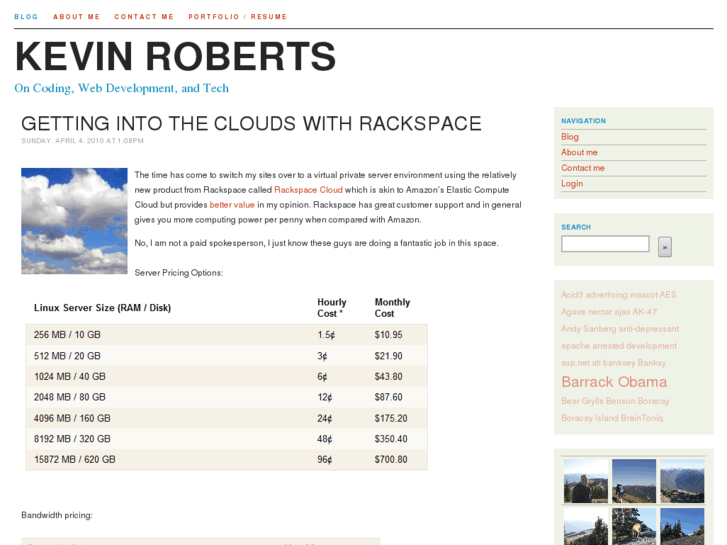Open Login in the sidebar navigation
Viewport: 727px width, 545px height.
[x=572, y=184]
